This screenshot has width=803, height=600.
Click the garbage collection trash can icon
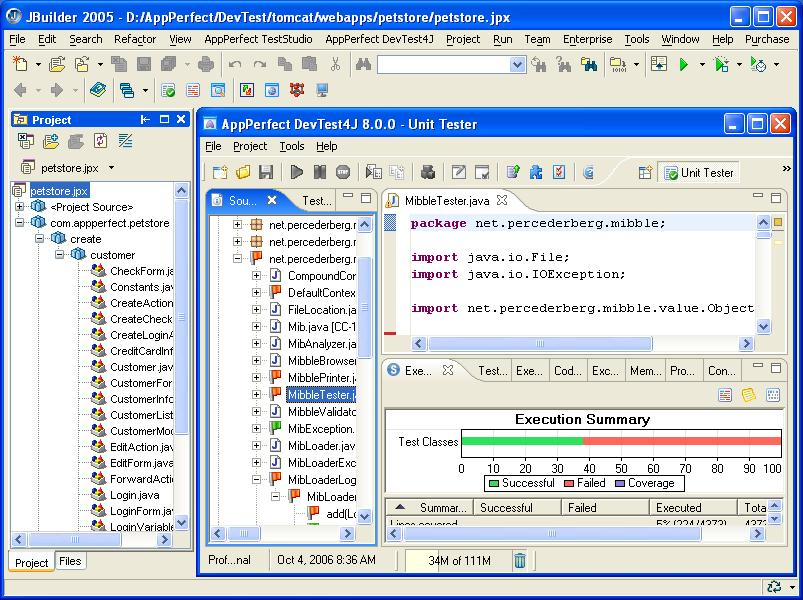(519, 561)
